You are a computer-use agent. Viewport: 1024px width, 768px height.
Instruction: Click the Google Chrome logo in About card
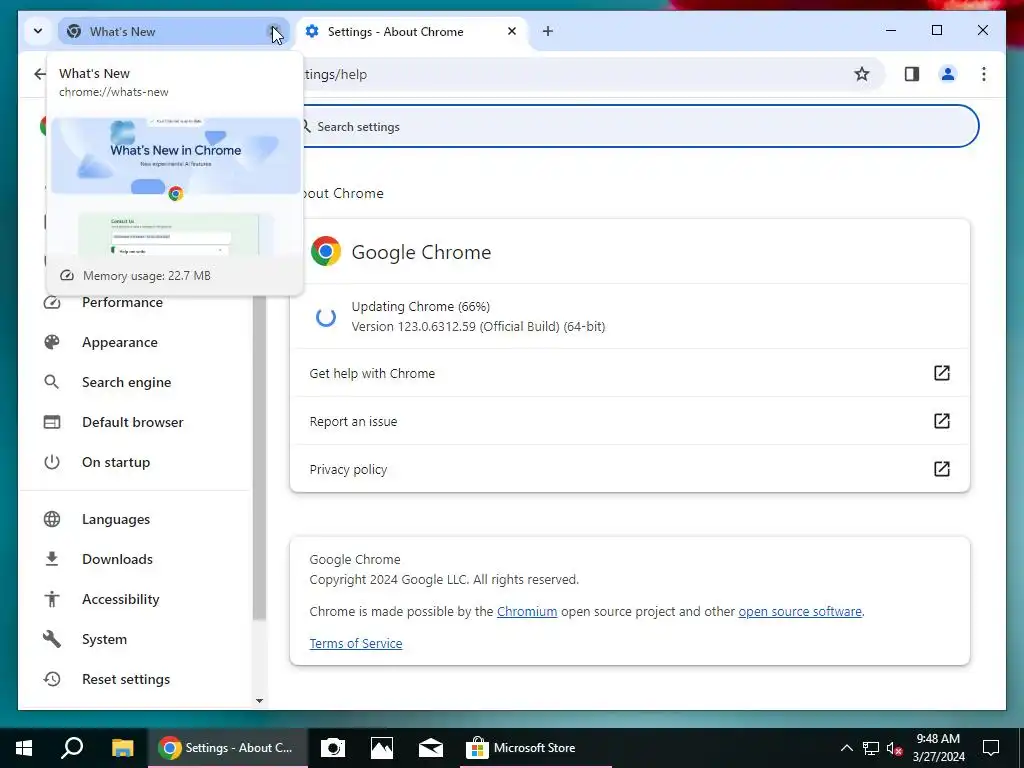click(326, 251)
